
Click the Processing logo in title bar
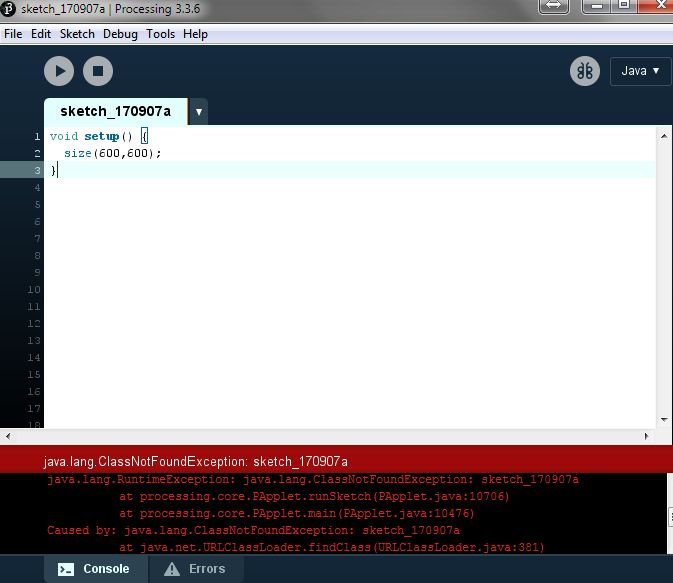[9, 8]
